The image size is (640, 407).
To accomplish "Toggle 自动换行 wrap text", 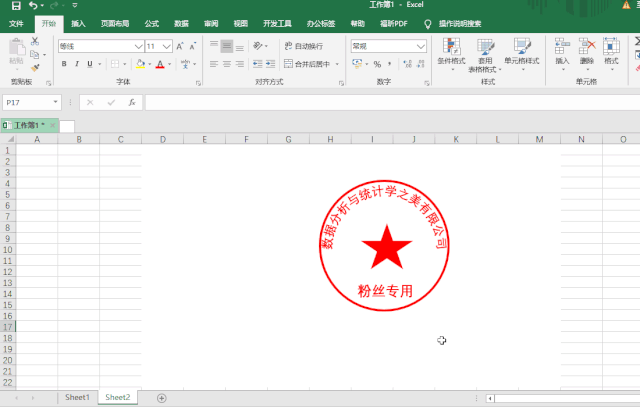I will click(x=304, y=46).
